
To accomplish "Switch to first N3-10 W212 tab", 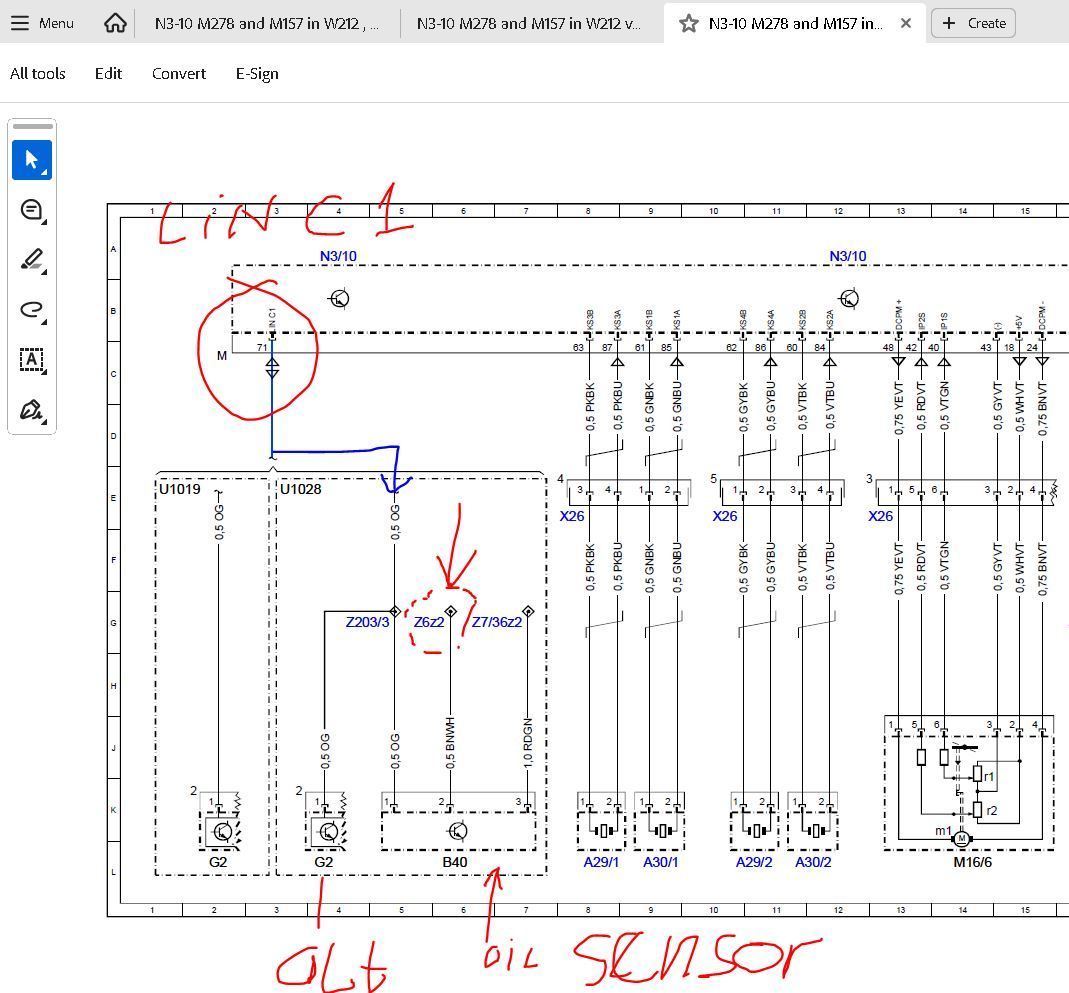I will tap(266, 23).
